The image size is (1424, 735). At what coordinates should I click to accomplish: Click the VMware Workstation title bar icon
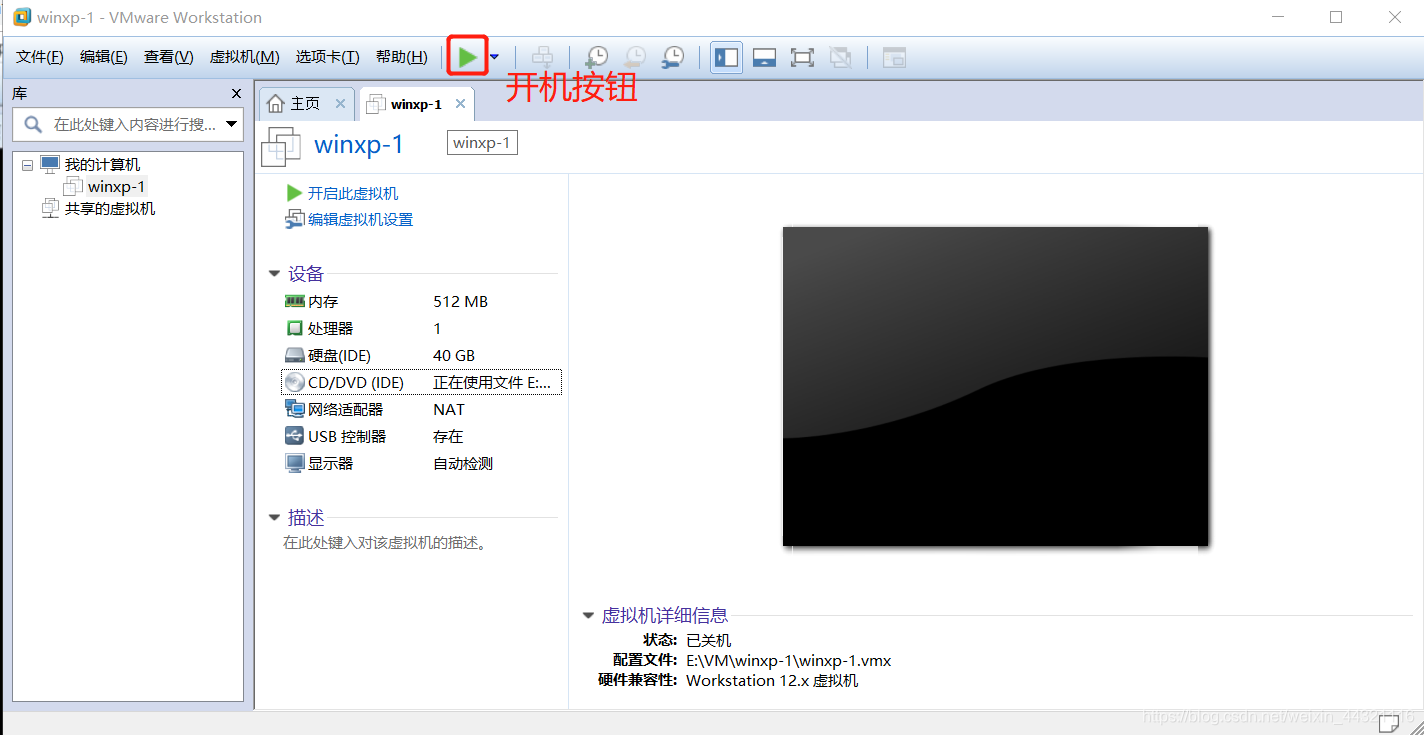point(22,17)
